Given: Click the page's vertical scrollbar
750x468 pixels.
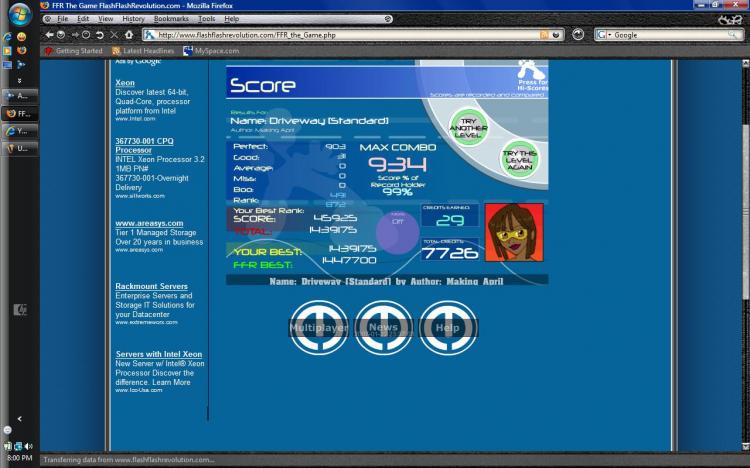Looking at the screenshot, I should pos(745,256).
